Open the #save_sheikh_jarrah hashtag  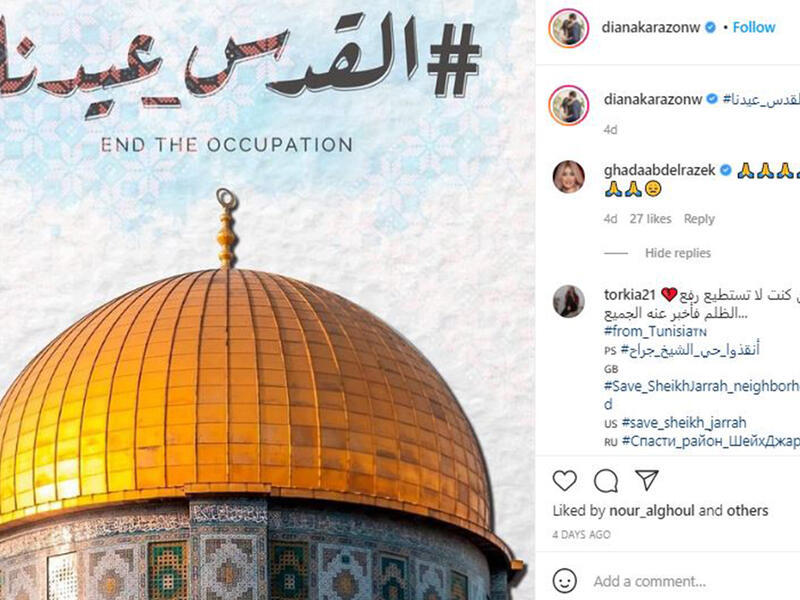pyautogui.click(x=684, y=422)
